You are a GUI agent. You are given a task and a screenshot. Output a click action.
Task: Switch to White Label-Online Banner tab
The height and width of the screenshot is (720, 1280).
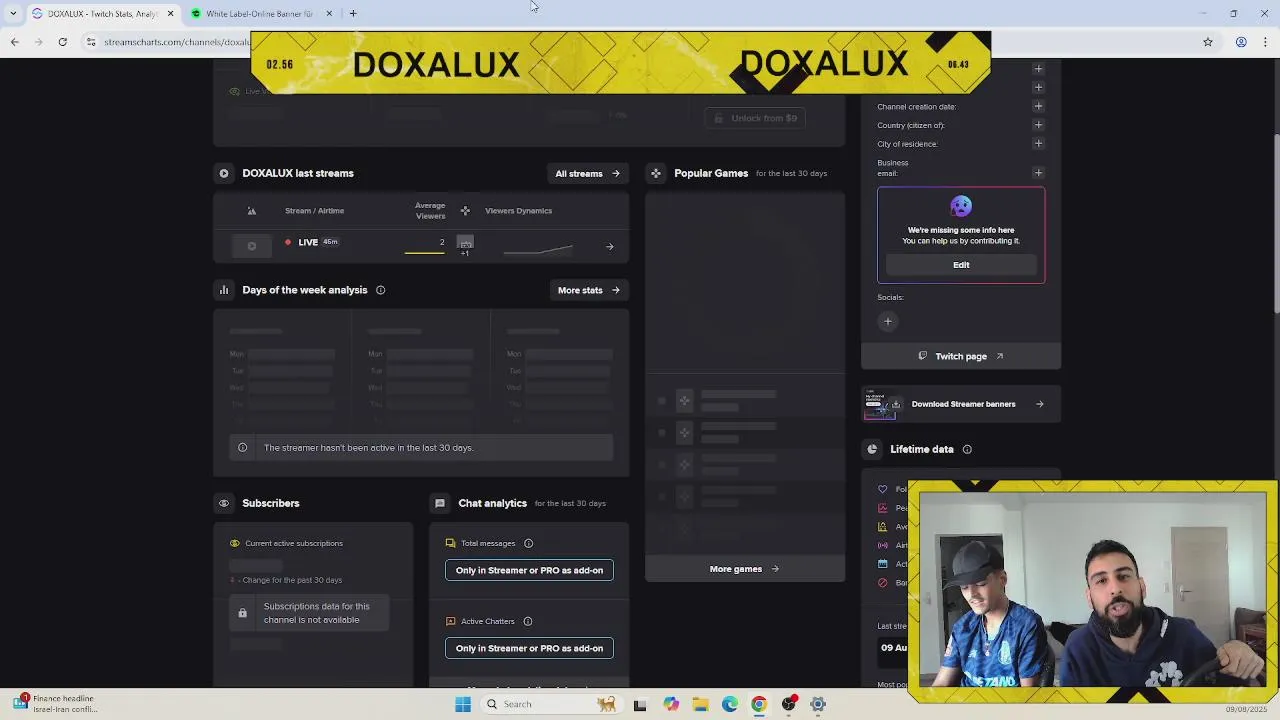pyautogui.click(x=258, y=14)
